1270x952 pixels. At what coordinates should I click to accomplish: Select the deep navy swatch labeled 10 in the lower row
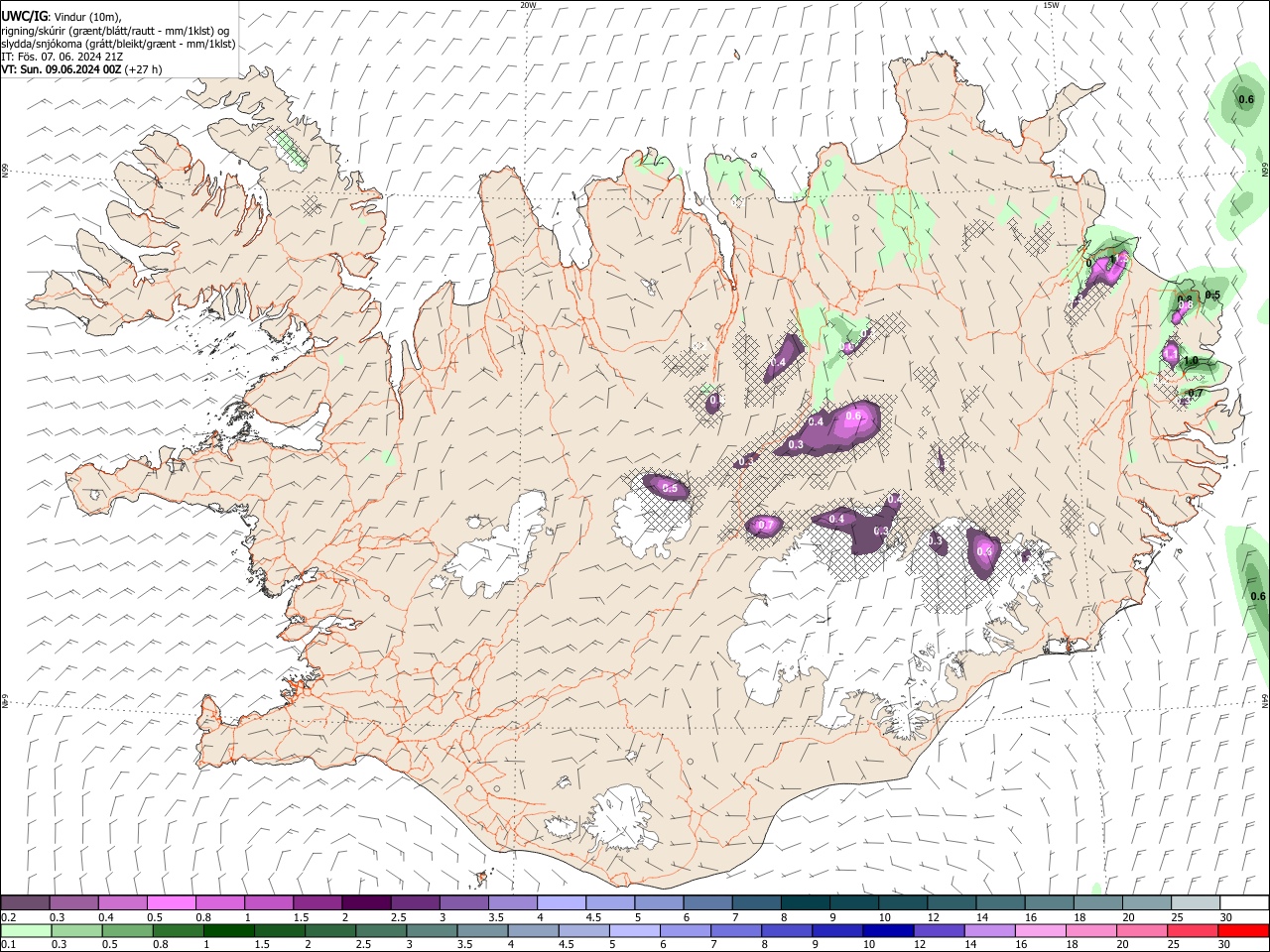pyautogui.click(x=886, y=931)
